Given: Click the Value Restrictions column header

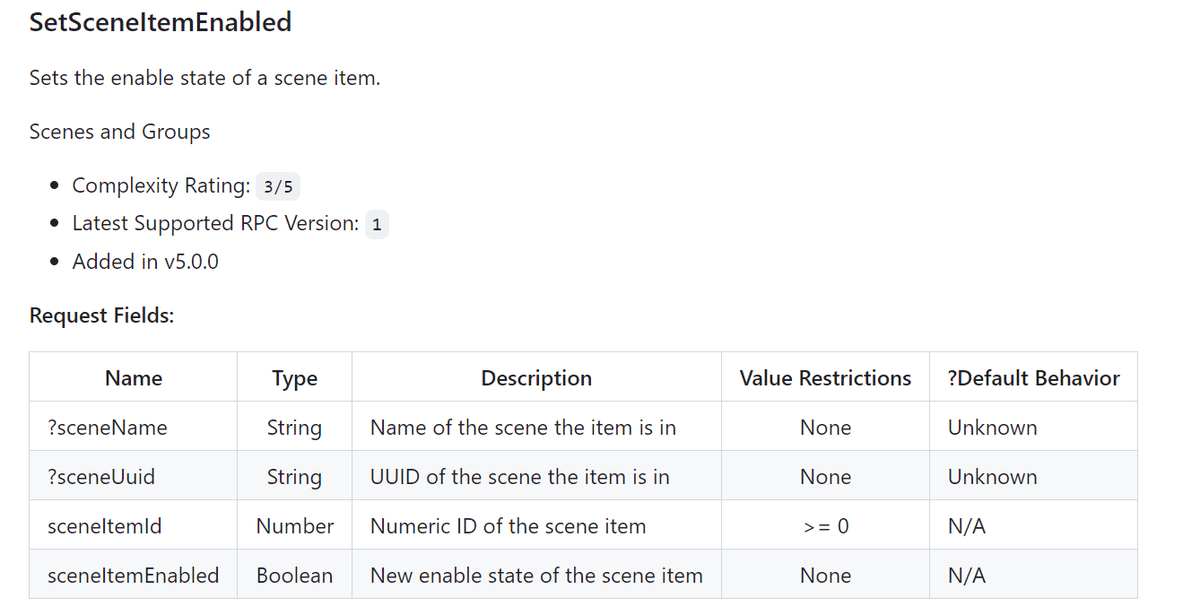Looking at the screenshot, I should [825, 378].
